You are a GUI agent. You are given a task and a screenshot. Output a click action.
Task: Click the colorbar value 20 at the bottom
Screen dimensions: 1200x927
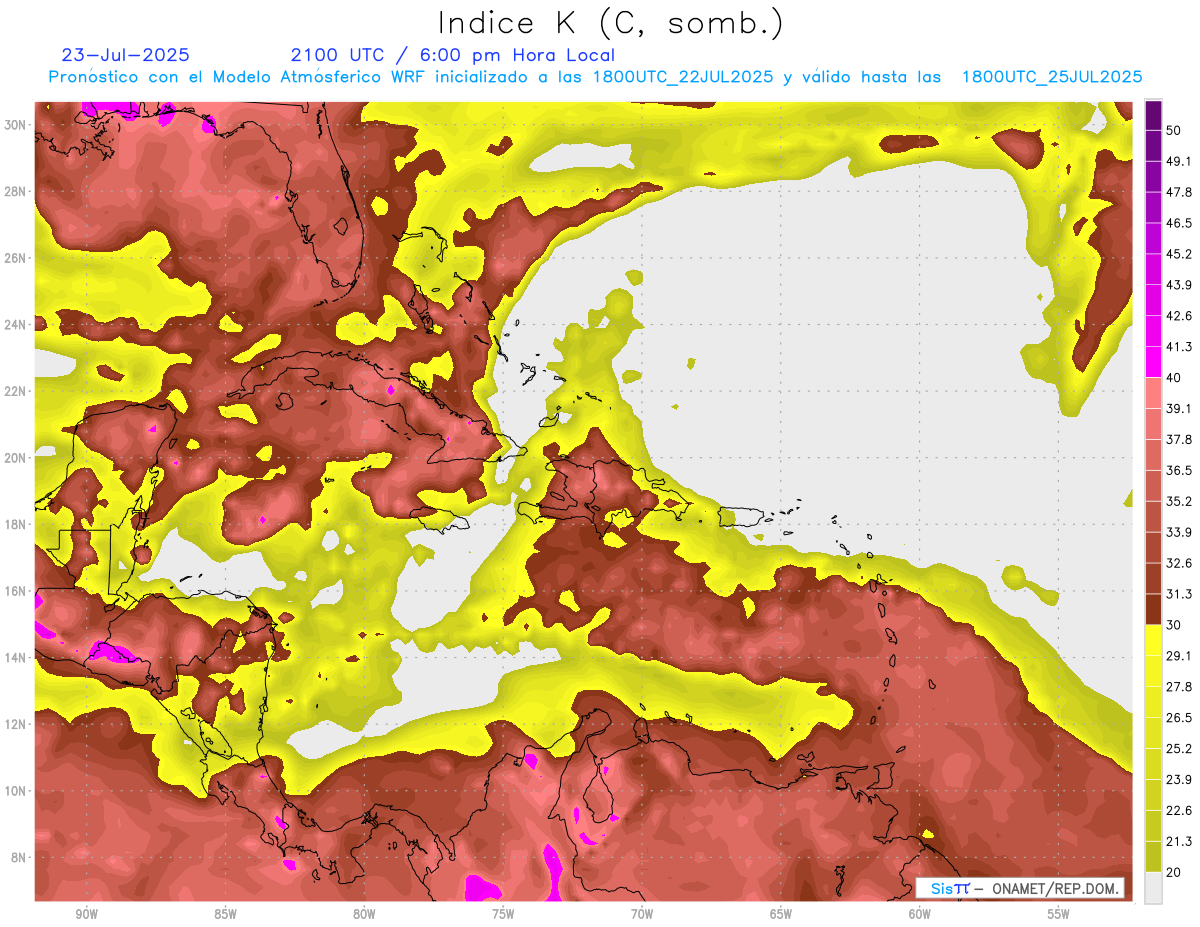click(1174, 872)
